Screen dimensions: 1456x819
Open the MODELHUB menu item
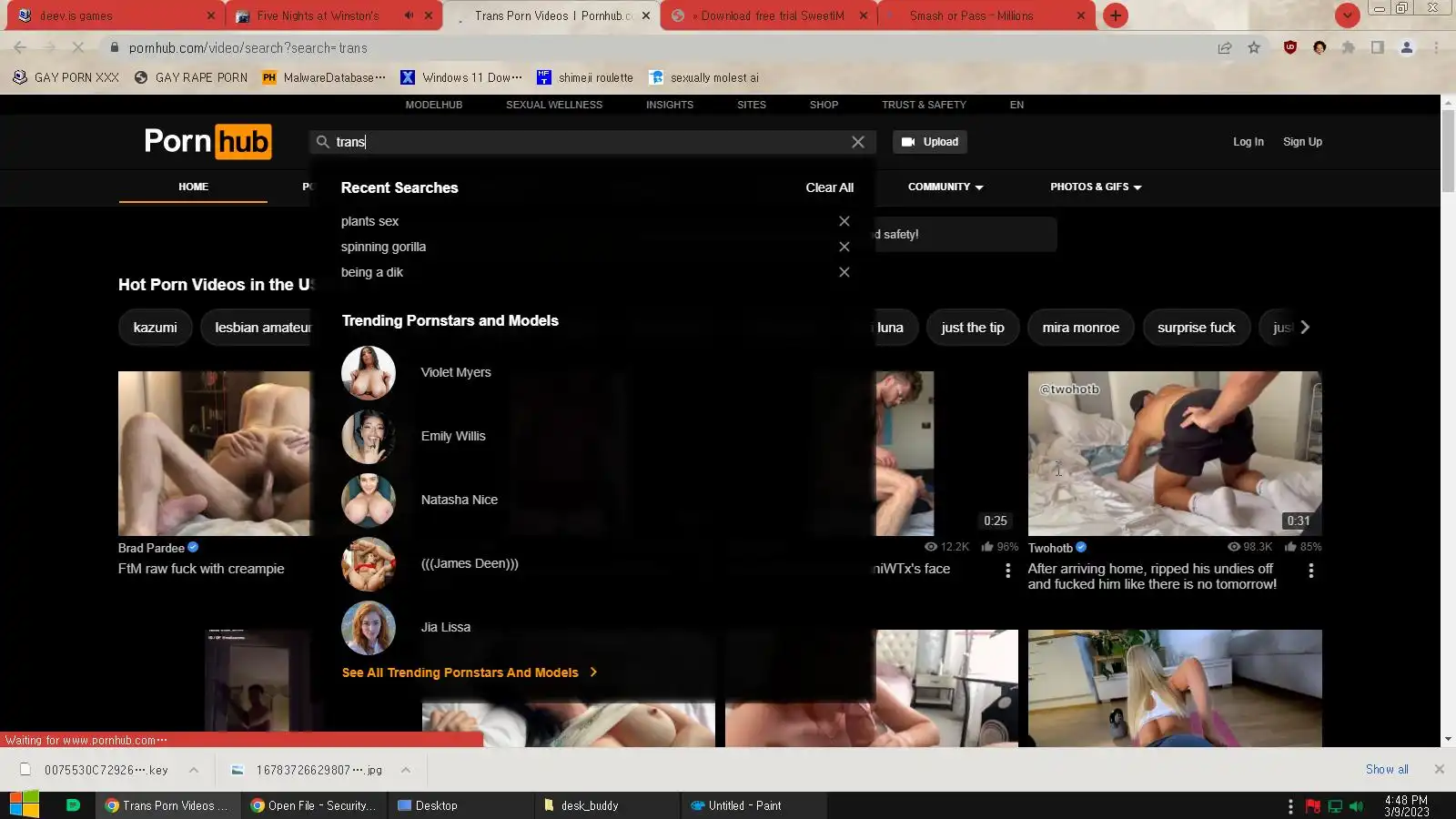click(x=434, y=105)
